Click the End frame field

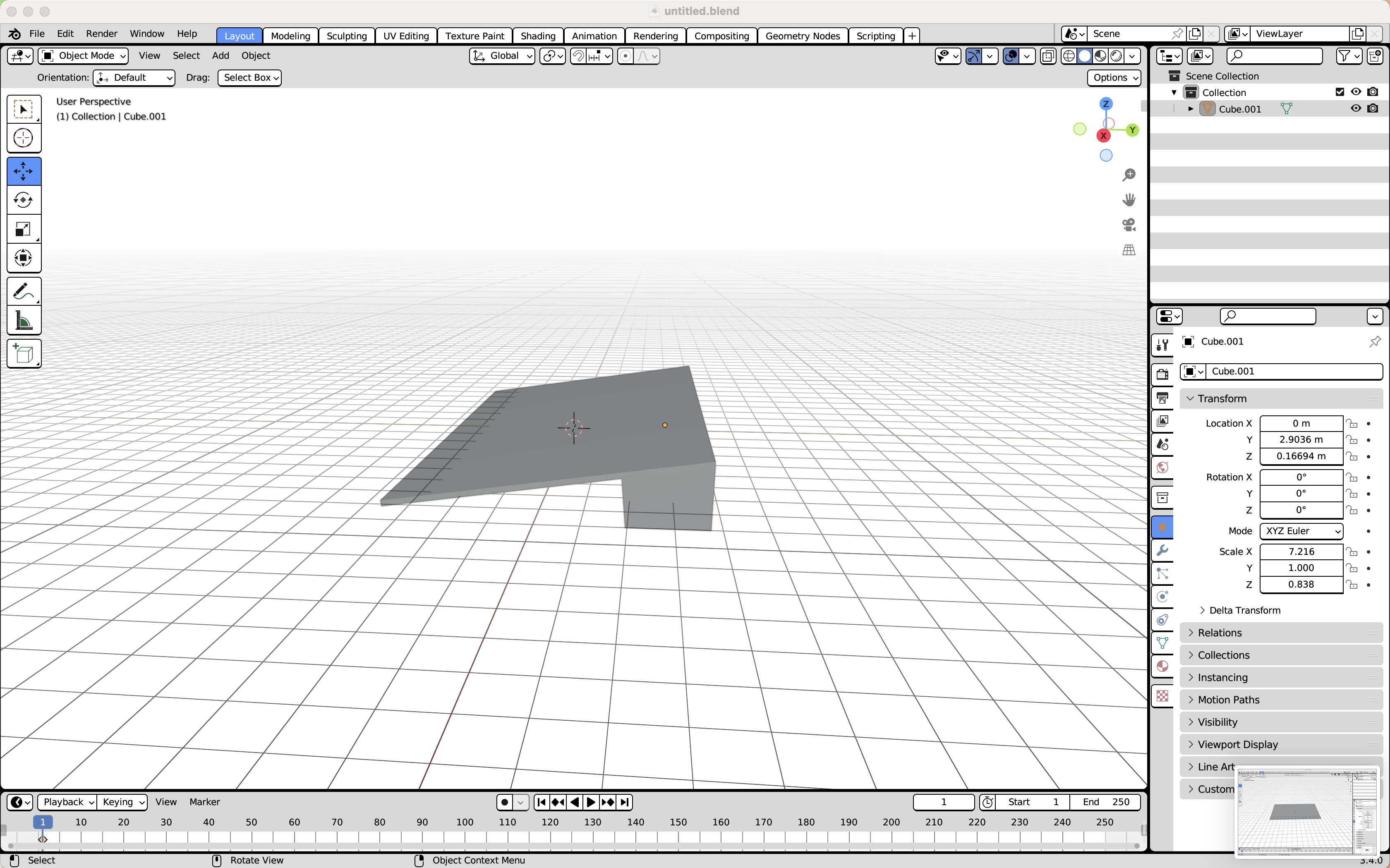[1105, 802]
